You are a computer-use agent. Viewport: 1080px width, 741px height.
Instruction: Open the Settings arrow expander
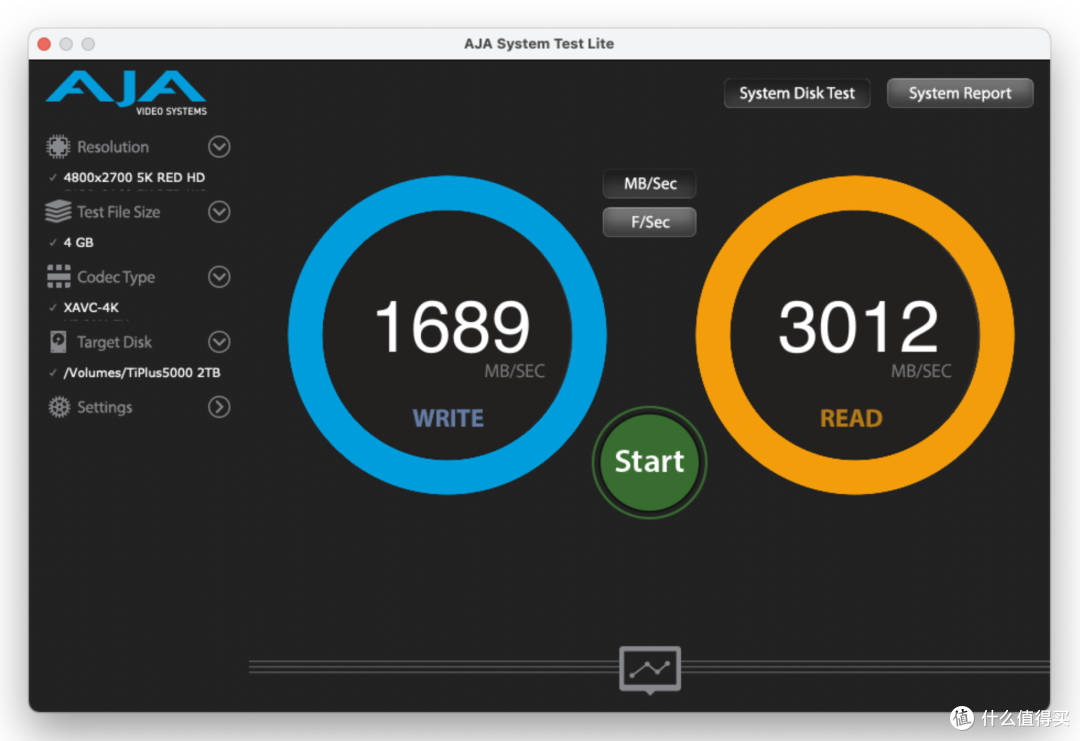coord(219,407)
